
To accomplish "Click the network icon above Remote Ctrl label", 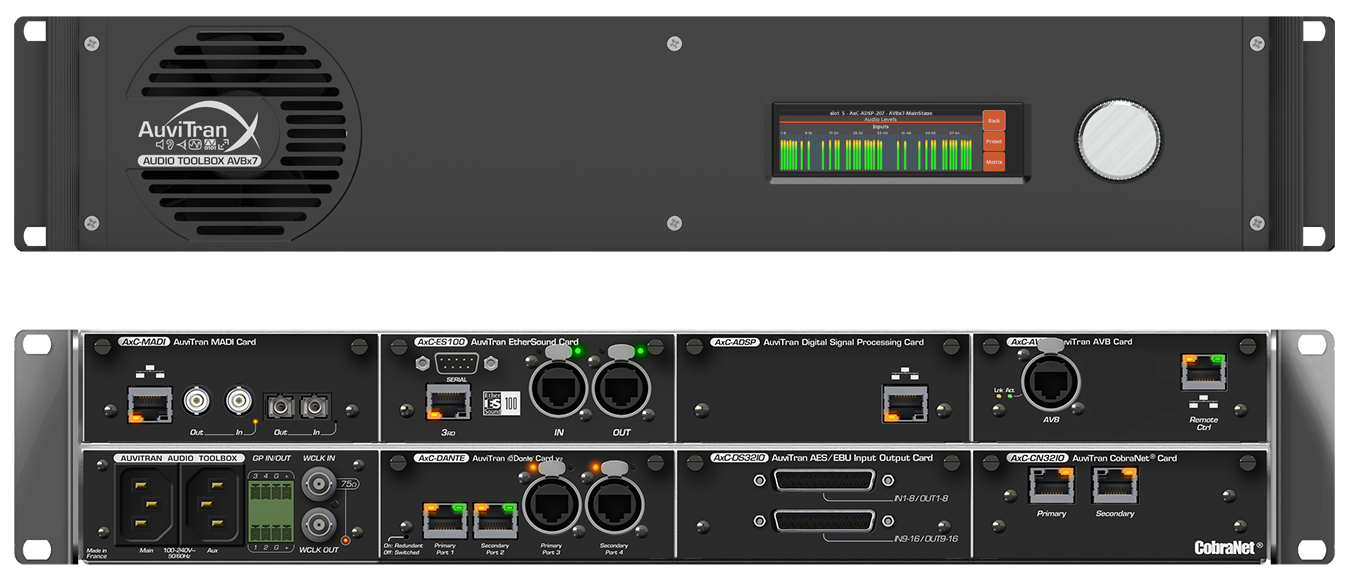I will tap(1203, 401).
